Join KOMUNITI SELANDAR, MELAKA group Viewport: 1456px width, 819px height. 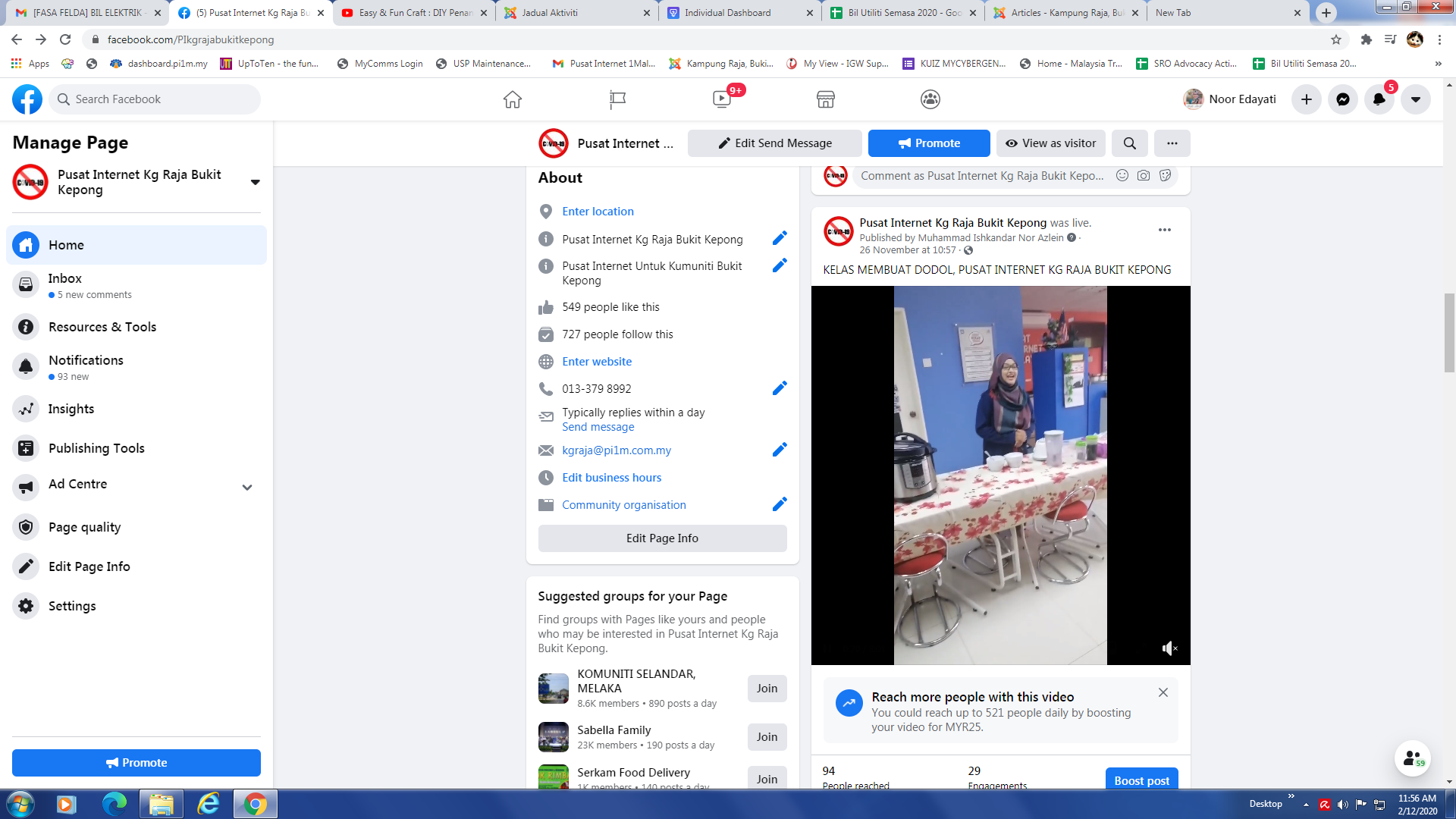coord(767,689)
